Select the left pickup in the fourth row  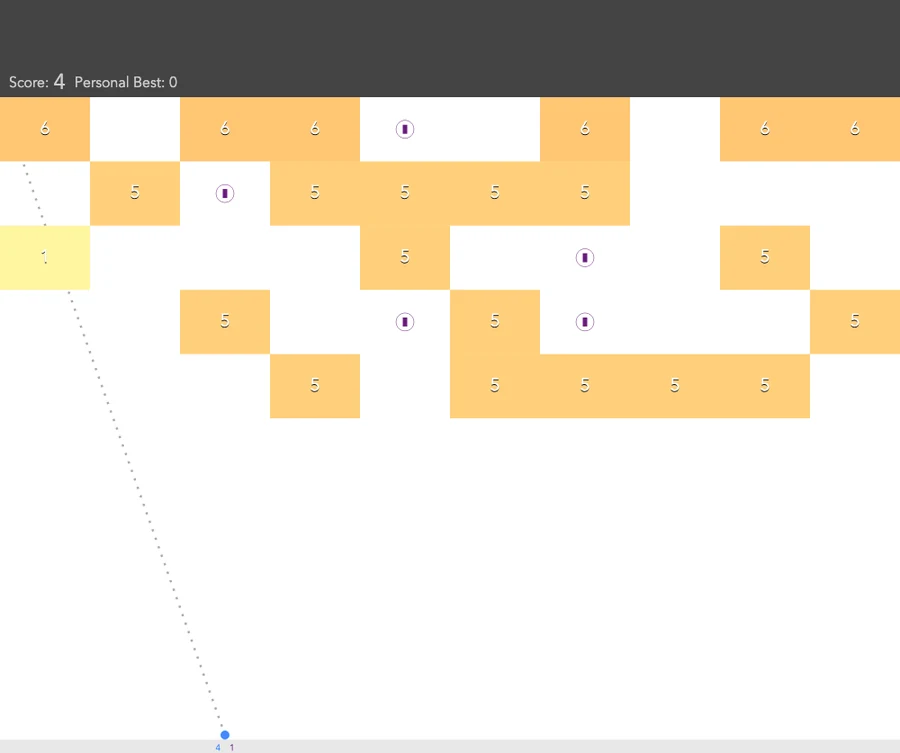(x=405, y=322)
